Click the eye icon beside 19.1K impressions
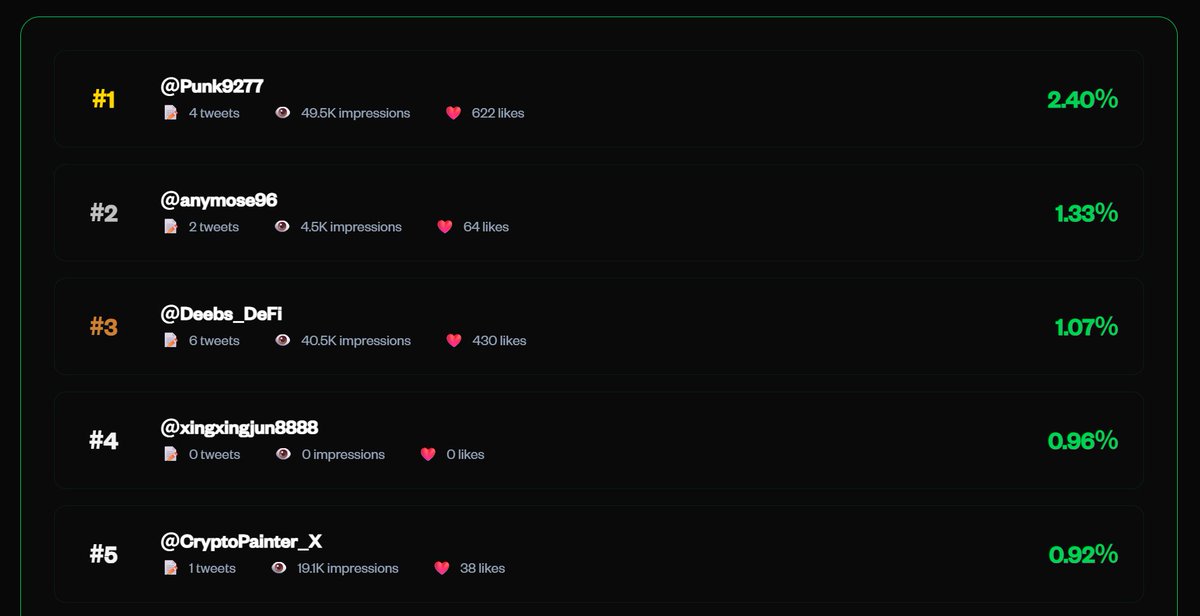The width and height of the screenshot is (1200, 616). pyautogui.click(x=279, y=568)
